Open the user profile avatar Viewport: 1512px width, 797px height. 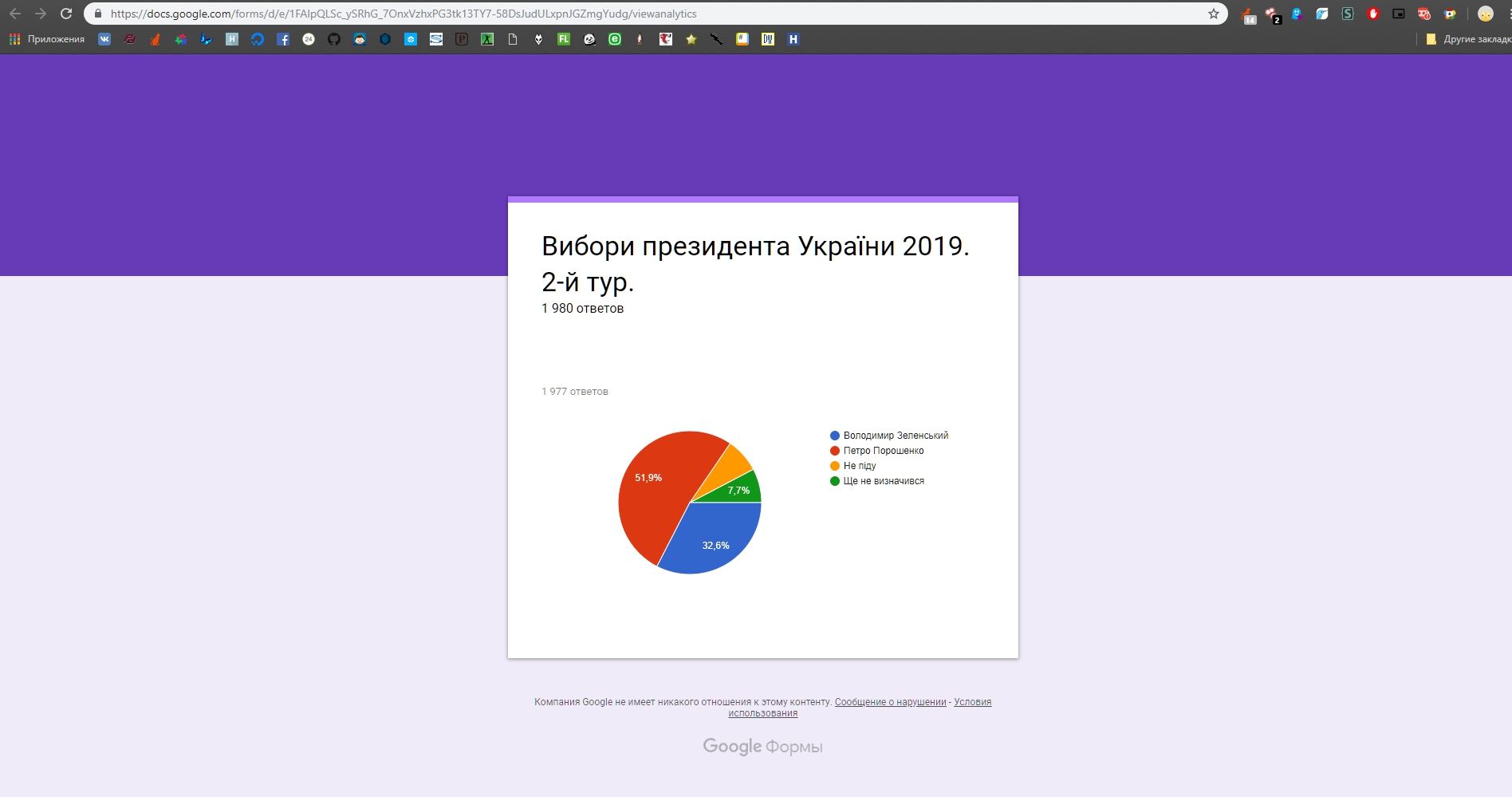pos(1485,14)
